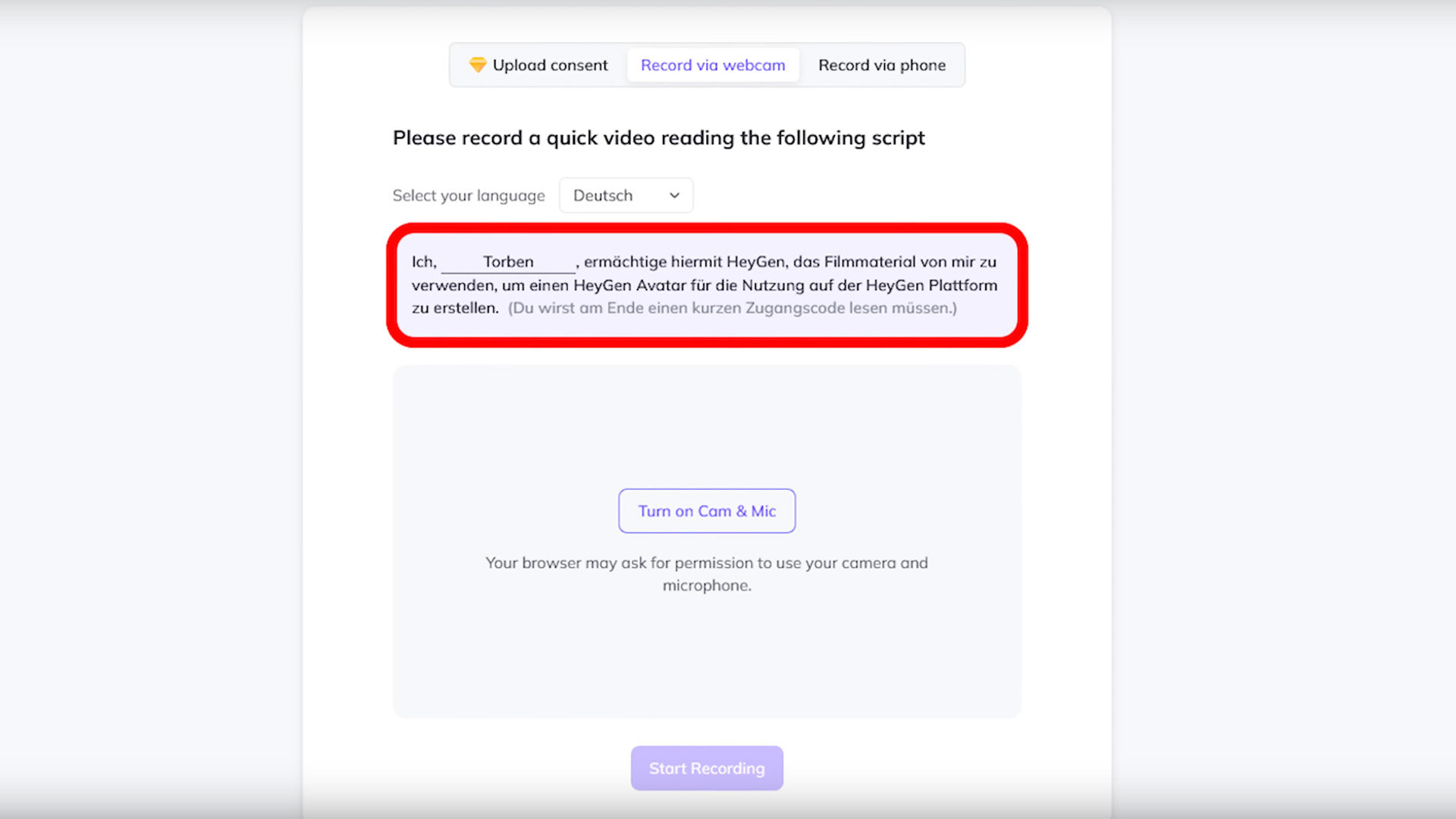This screenshot has width=1456, height=819.
Task: Click the camera permission hint text
Action: click(x=706, y=573)
